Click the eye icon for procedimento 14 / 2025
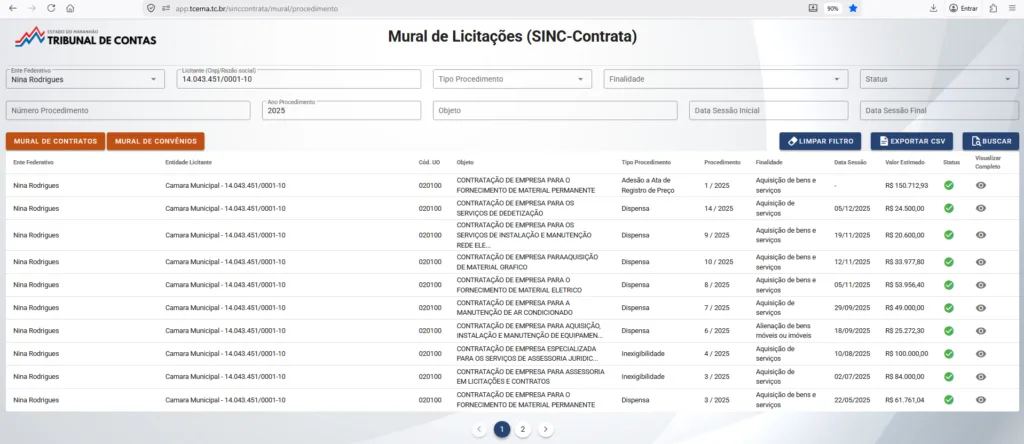The width and height of the screenshot is (1024, 444). pyautogui.click(x=981, y=208)
